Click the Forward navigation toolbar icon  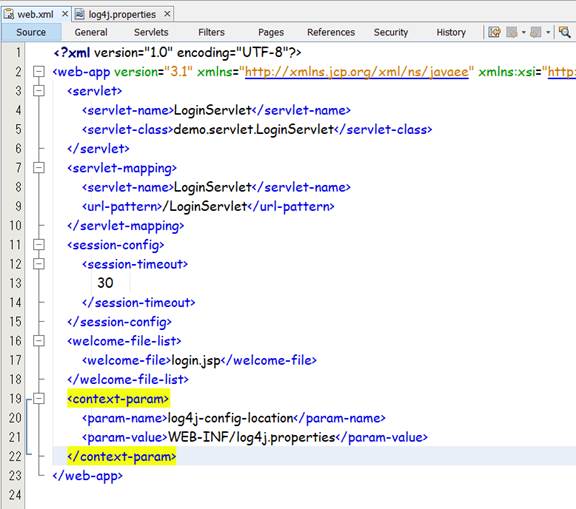536,32
